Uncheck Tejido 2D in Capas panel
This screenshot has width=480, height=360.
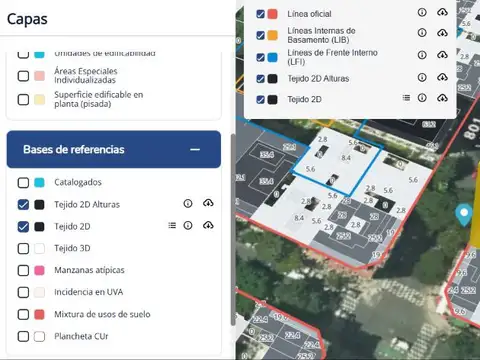point(23,227)
